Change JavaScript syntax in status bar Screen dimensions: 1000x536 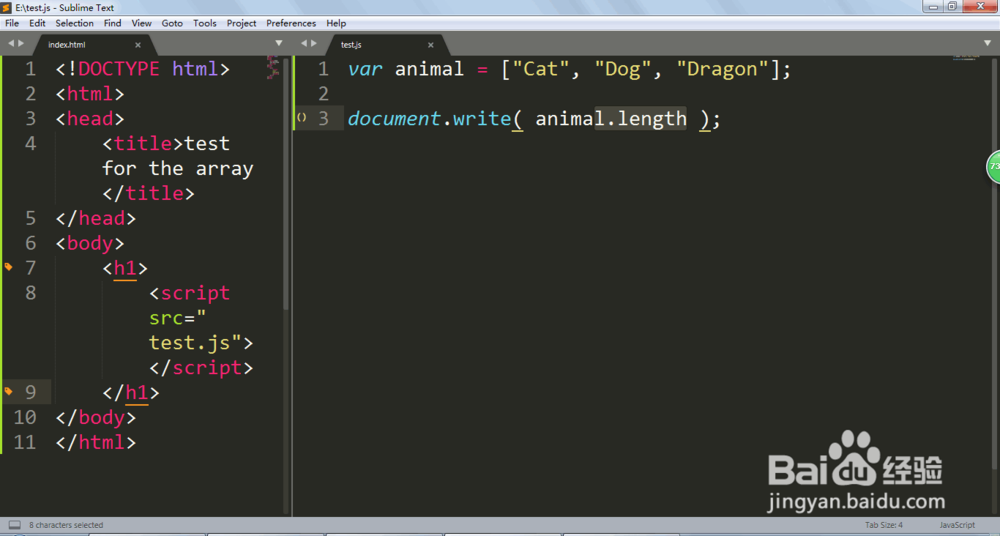(957, 525)
